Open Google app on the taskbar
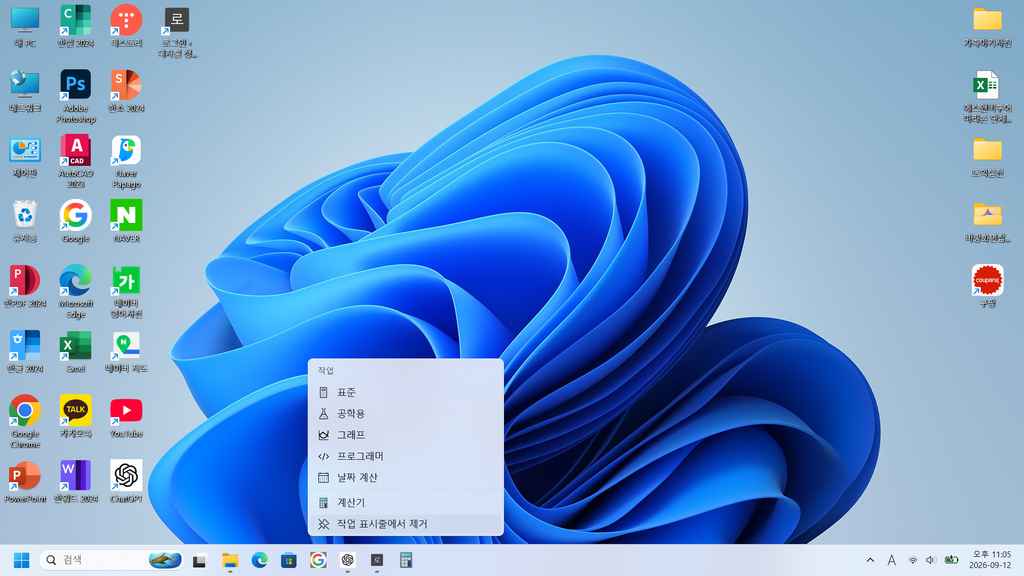1024x576 pixels. pyautogui.click(x=318, y=560)
